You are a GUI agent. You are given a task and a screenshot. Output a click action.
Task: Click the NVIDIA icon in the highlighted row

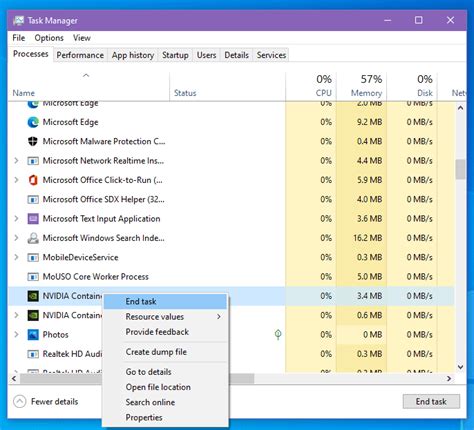[x=33, y=296]
